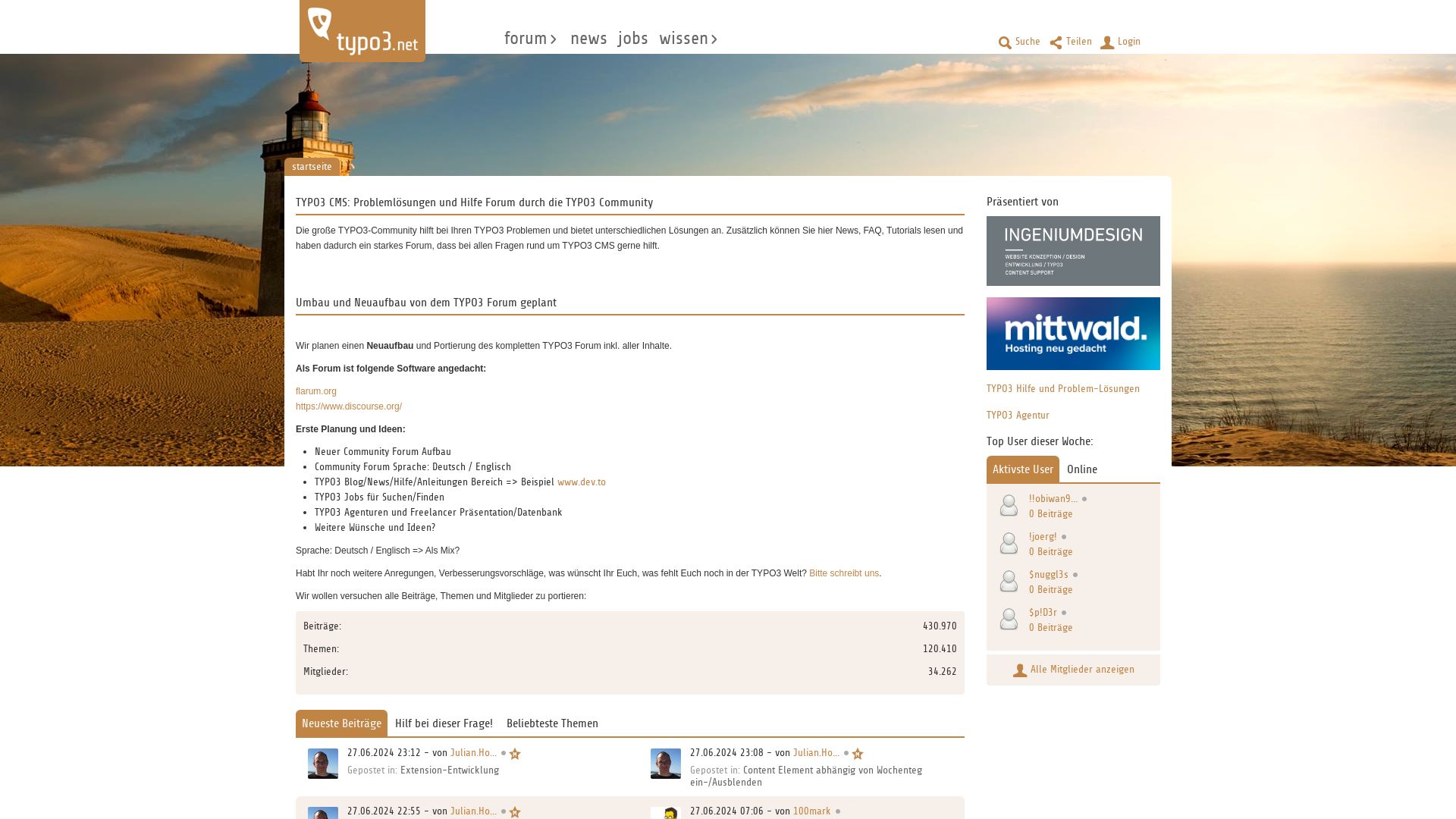Image resolution: width=1456 pixels, height=819 pixels.
Task: Open TYPO3 Hilfe und Problem-Lösungen link
Action: (x=1063, y=389)
